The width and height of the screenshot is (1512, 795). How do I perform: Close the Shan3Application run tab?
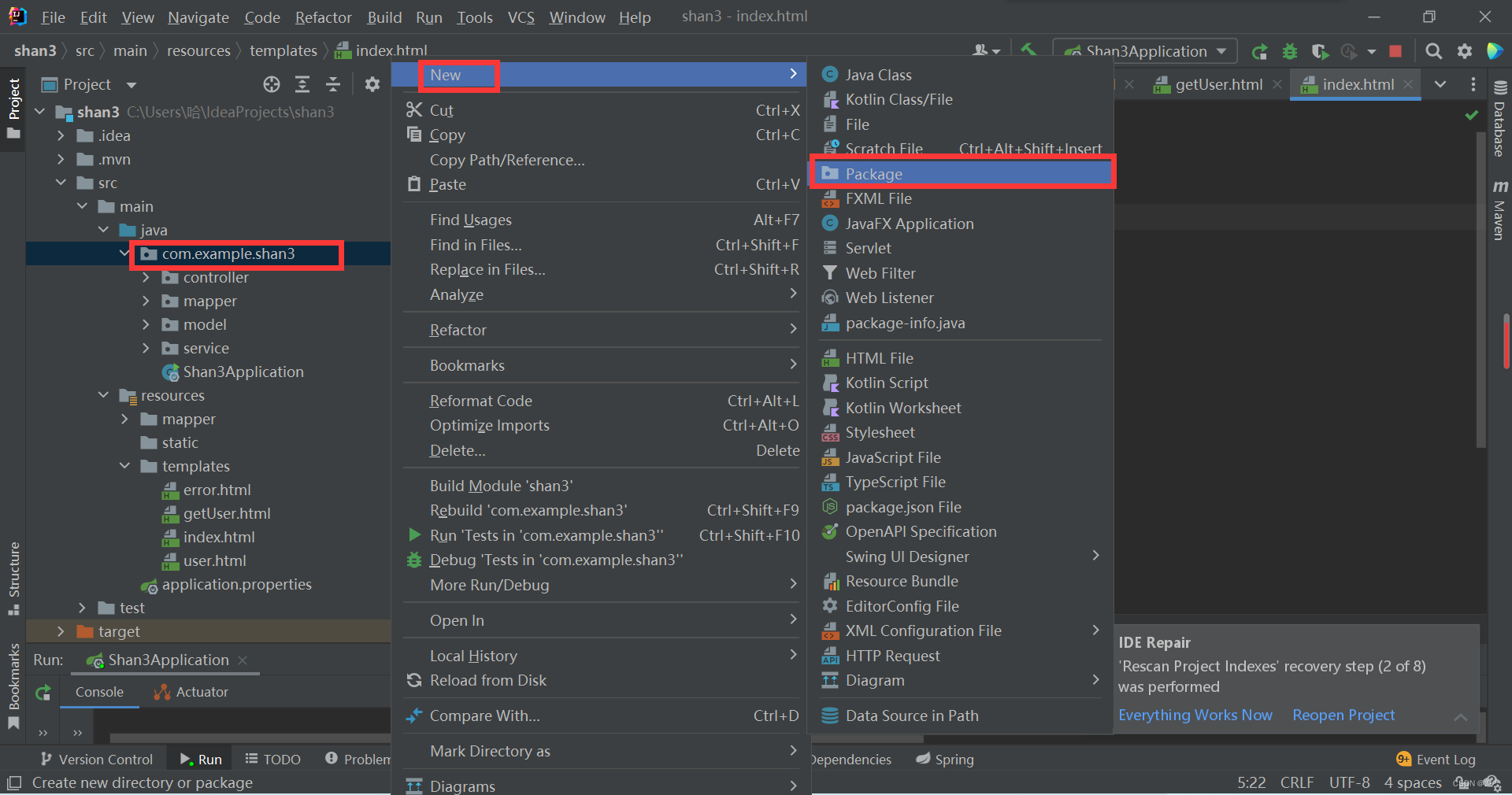pyautogui.click(x=243, y=660)
